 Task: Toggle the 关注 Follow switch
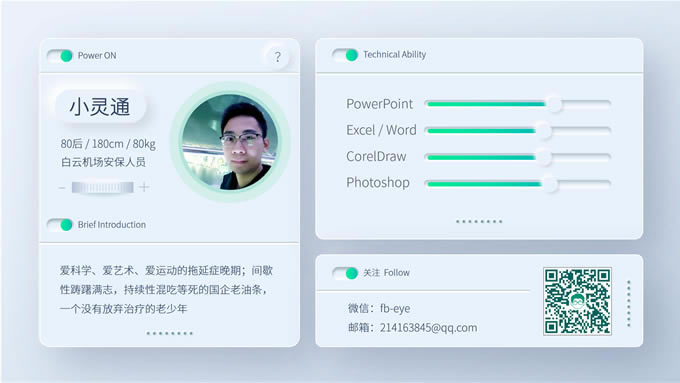(x=345, y=273)
